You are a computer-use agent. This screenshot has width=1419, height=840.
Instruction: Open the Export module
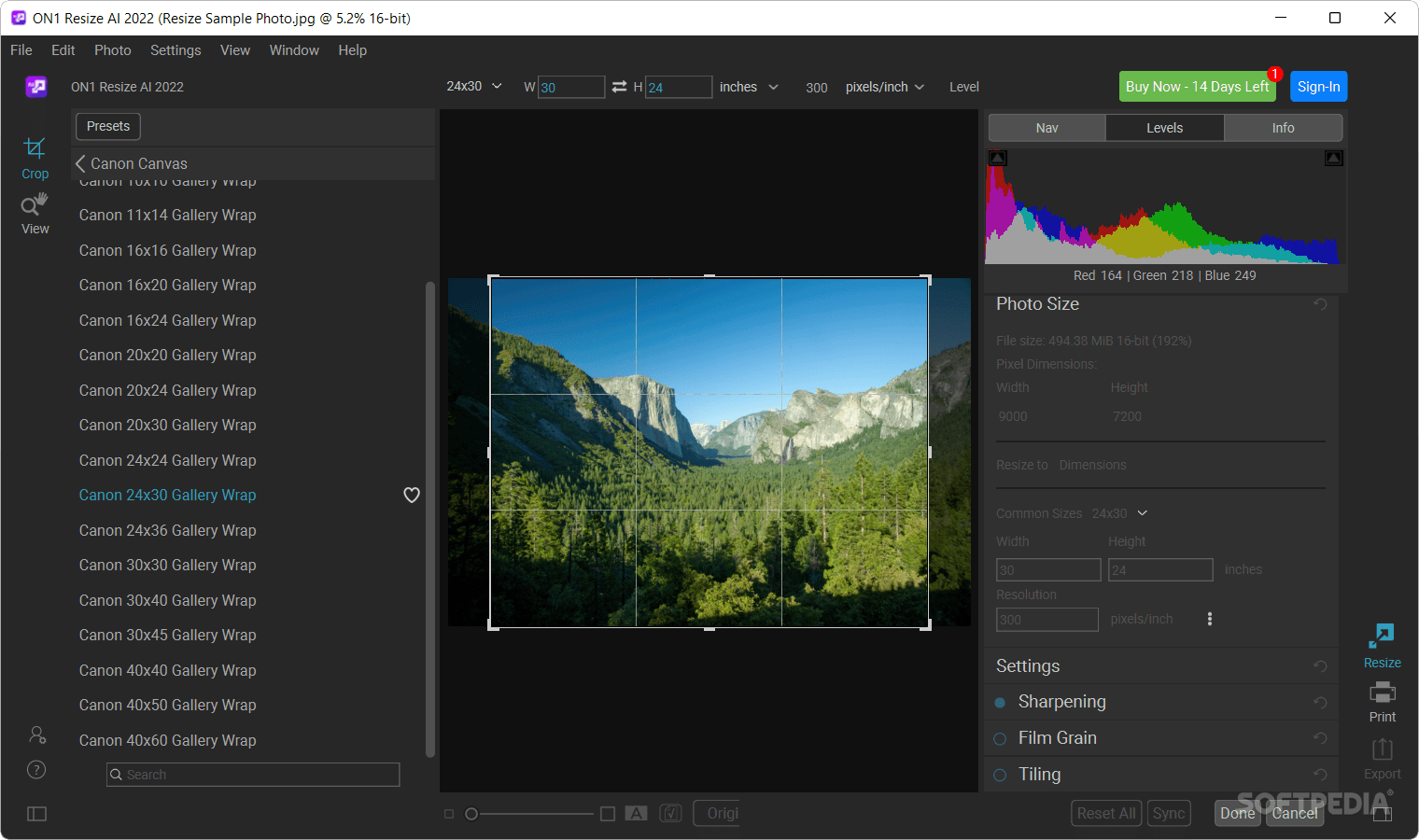[1382, 759]
